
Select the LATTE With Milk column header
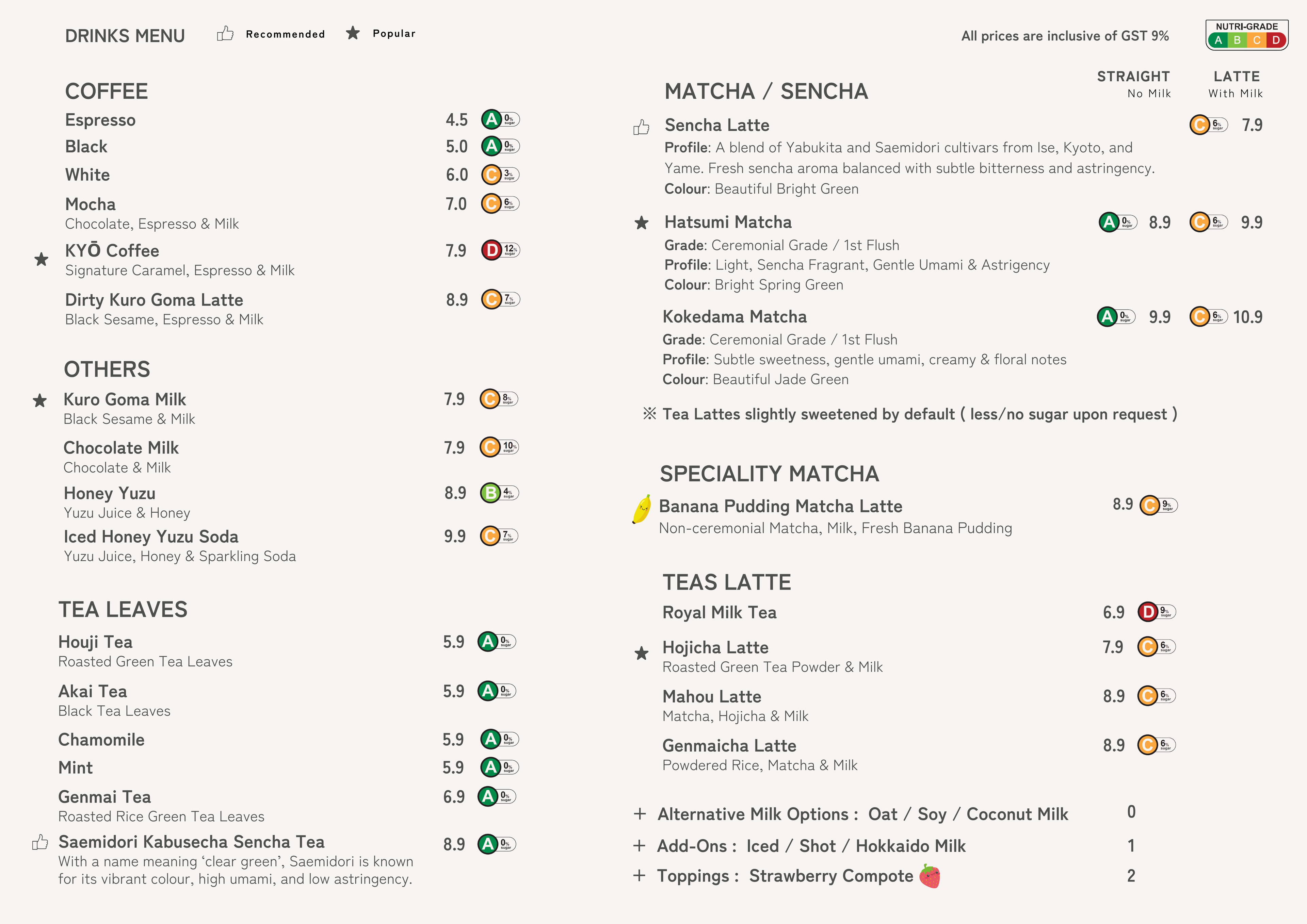click(x=1236, y=84)
